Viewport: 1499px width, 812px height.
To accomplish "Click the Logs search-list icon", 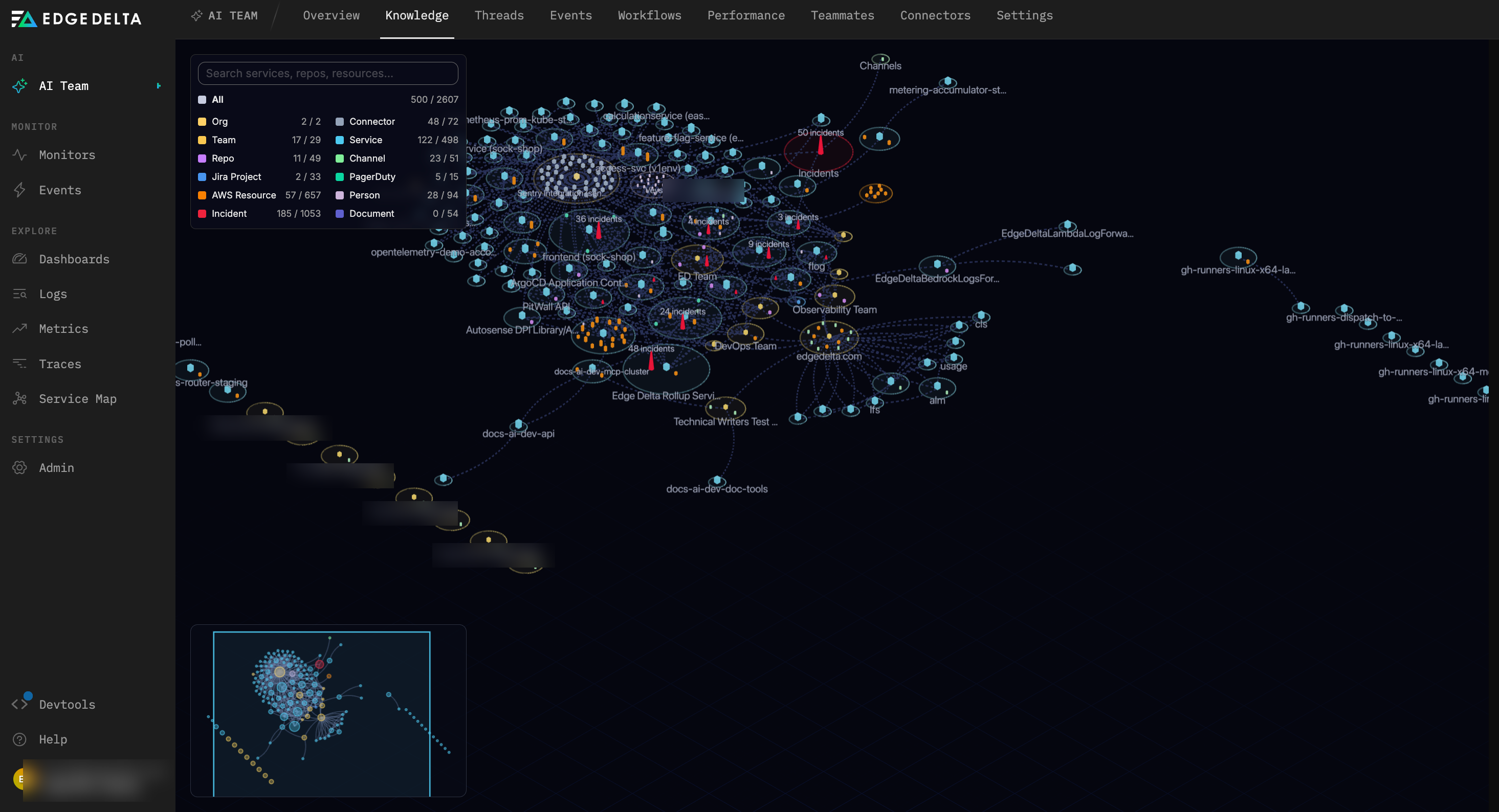I will pos(20,294).
